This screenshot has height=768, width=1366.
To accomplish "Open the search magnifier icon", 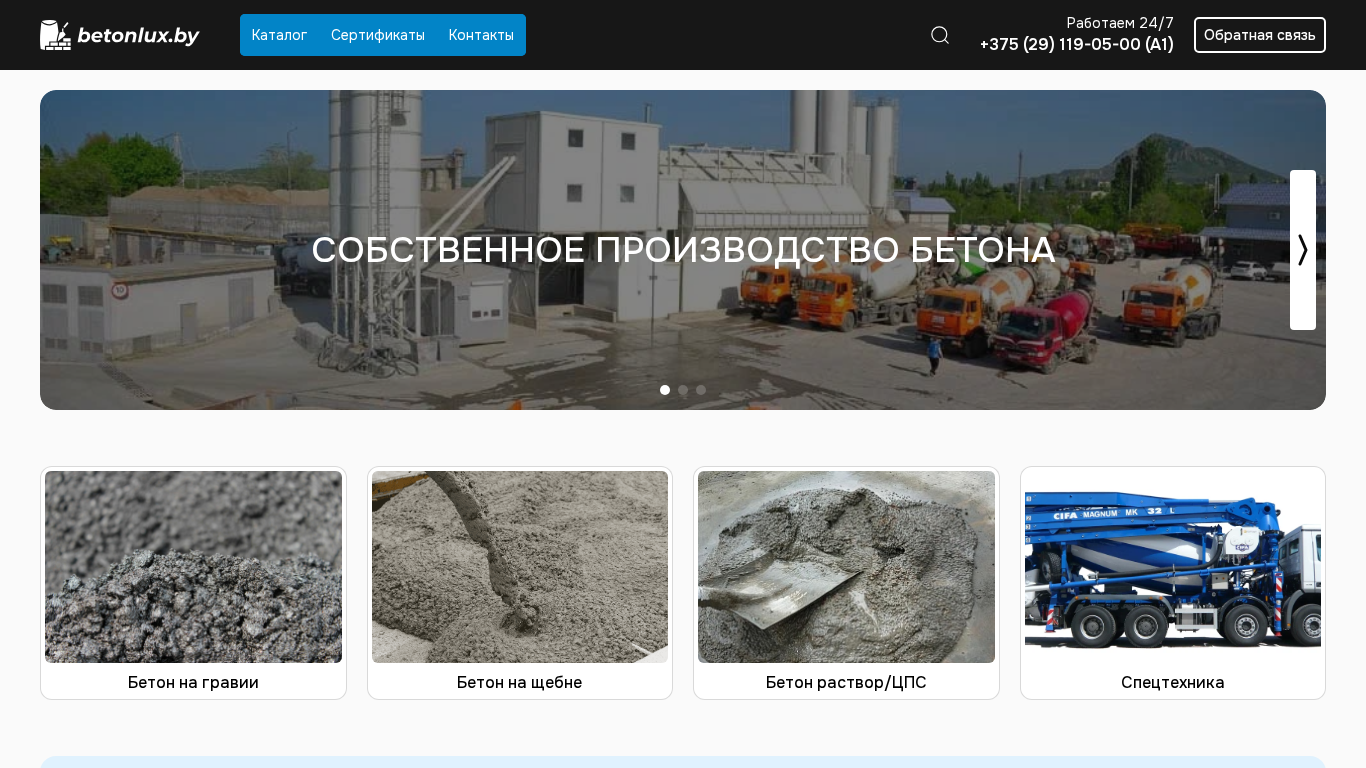I will [x=940, y=35].
